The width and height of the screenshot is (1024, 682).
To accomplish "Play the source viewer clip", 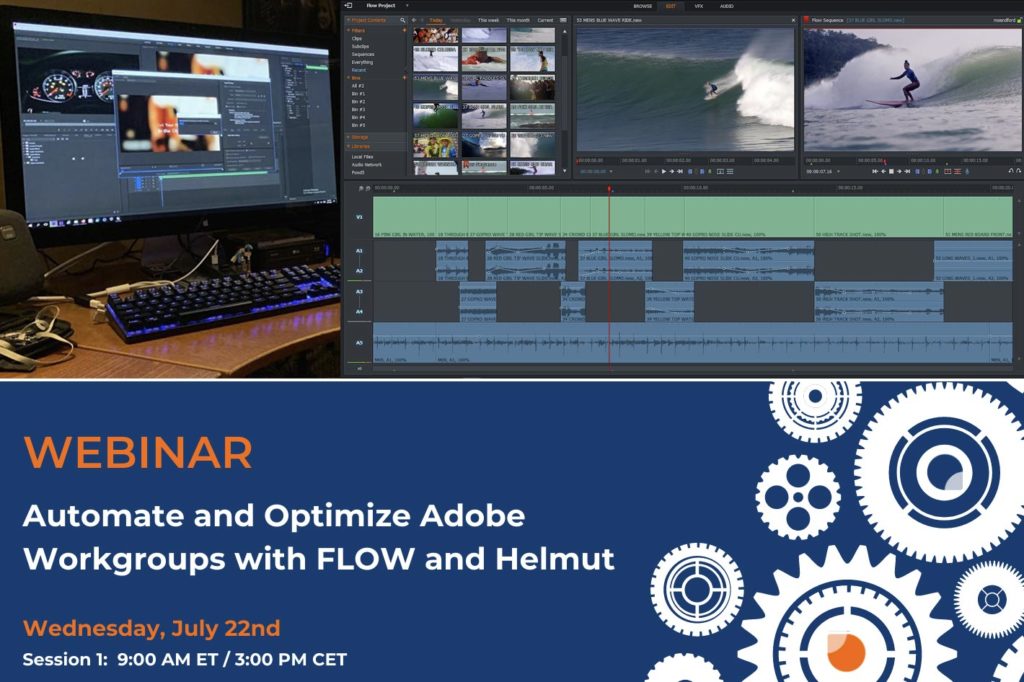I will [664, 172].
